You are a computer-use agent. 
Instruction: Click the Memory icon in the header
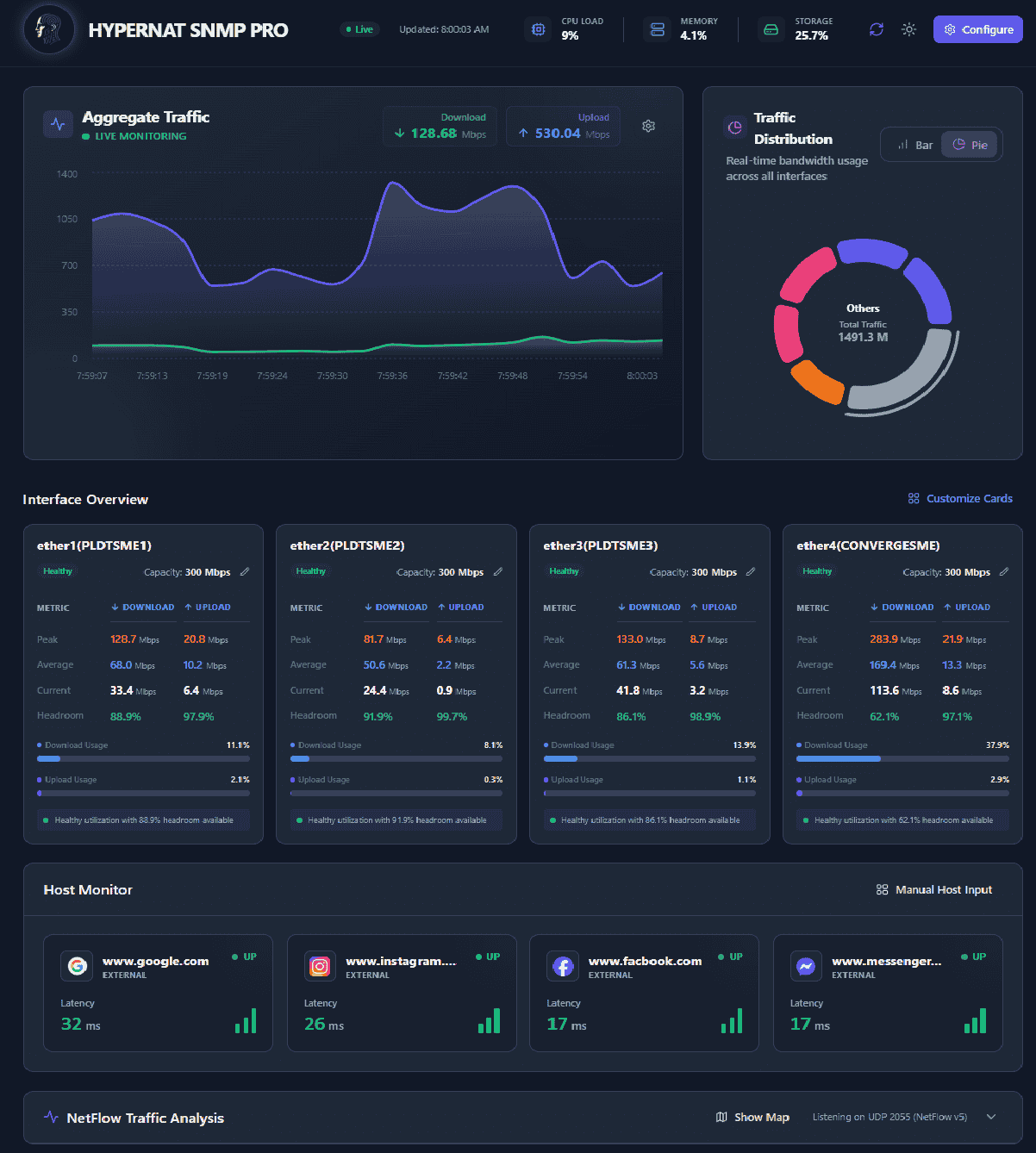(x=657, y=28)
